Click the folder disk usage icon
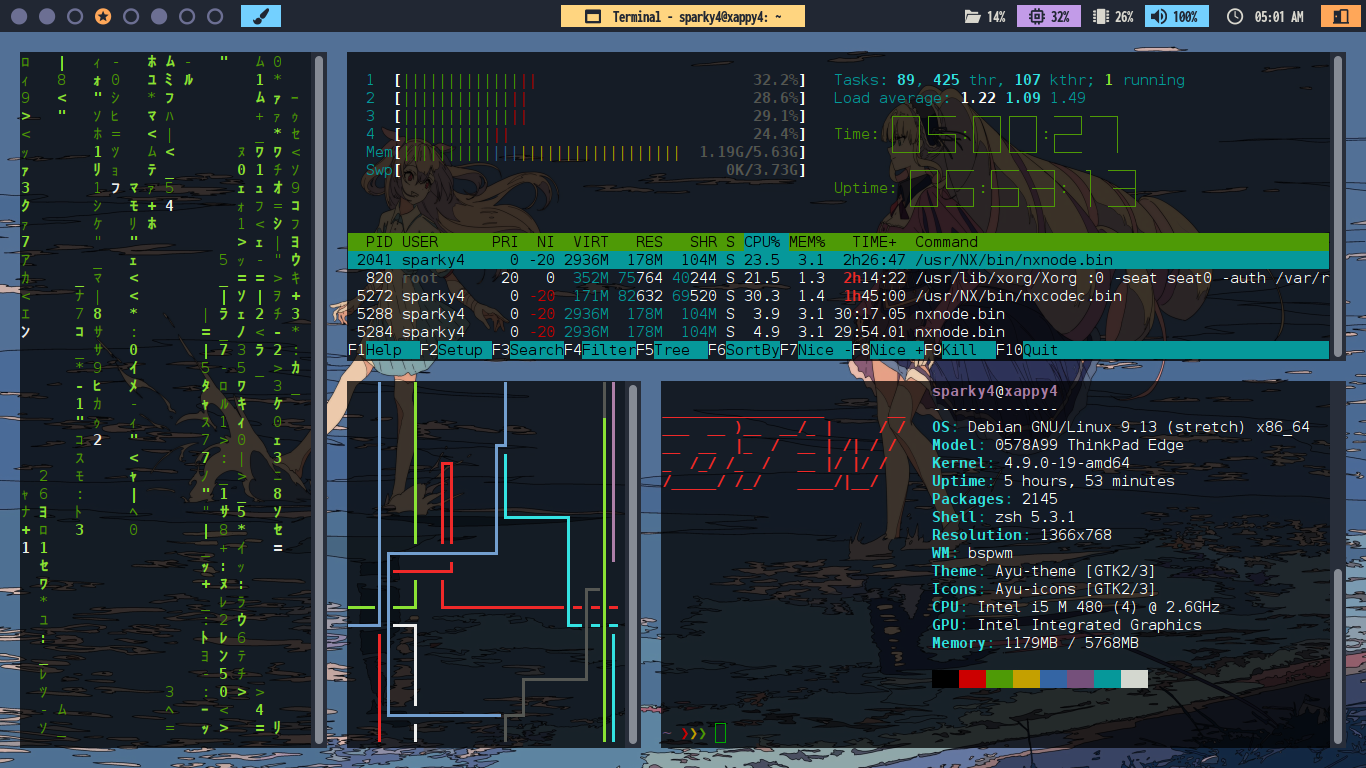 pos(971,17)
